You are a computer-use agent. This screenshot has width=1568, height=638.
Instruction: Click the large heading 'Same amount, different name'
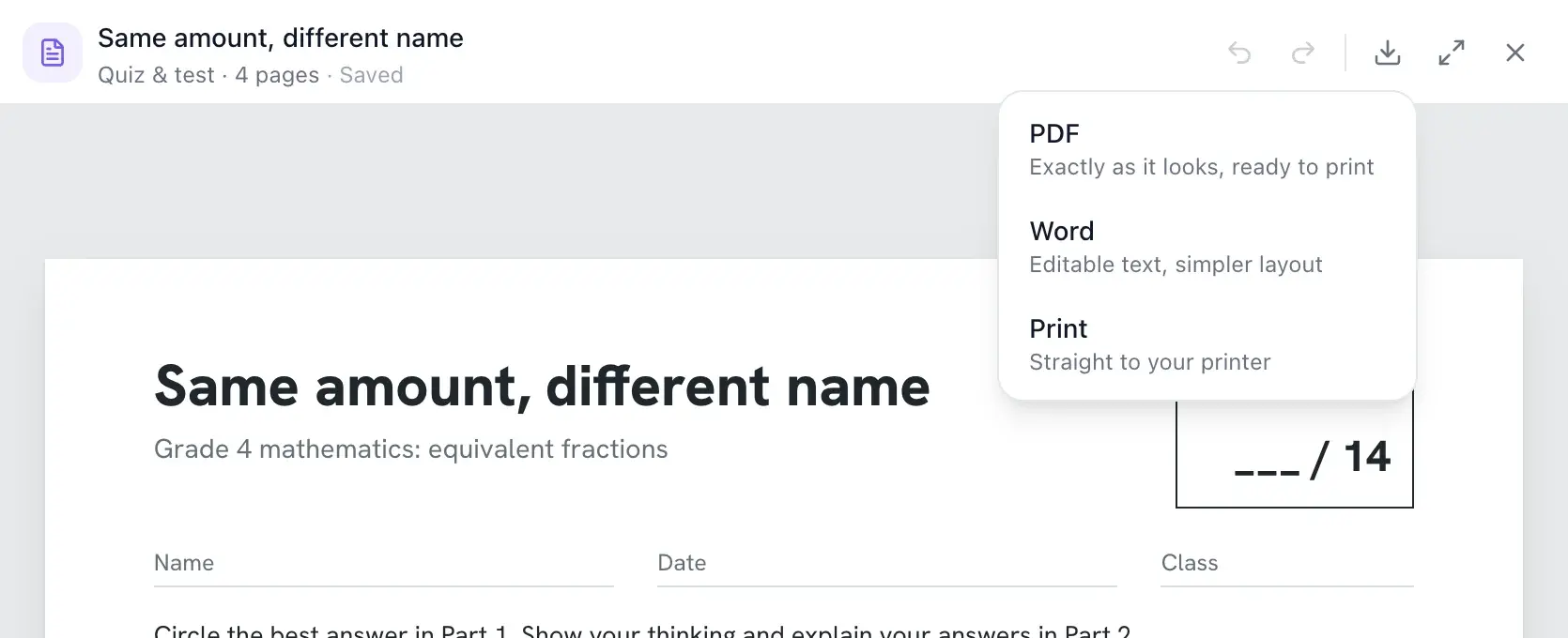(542, 386)
